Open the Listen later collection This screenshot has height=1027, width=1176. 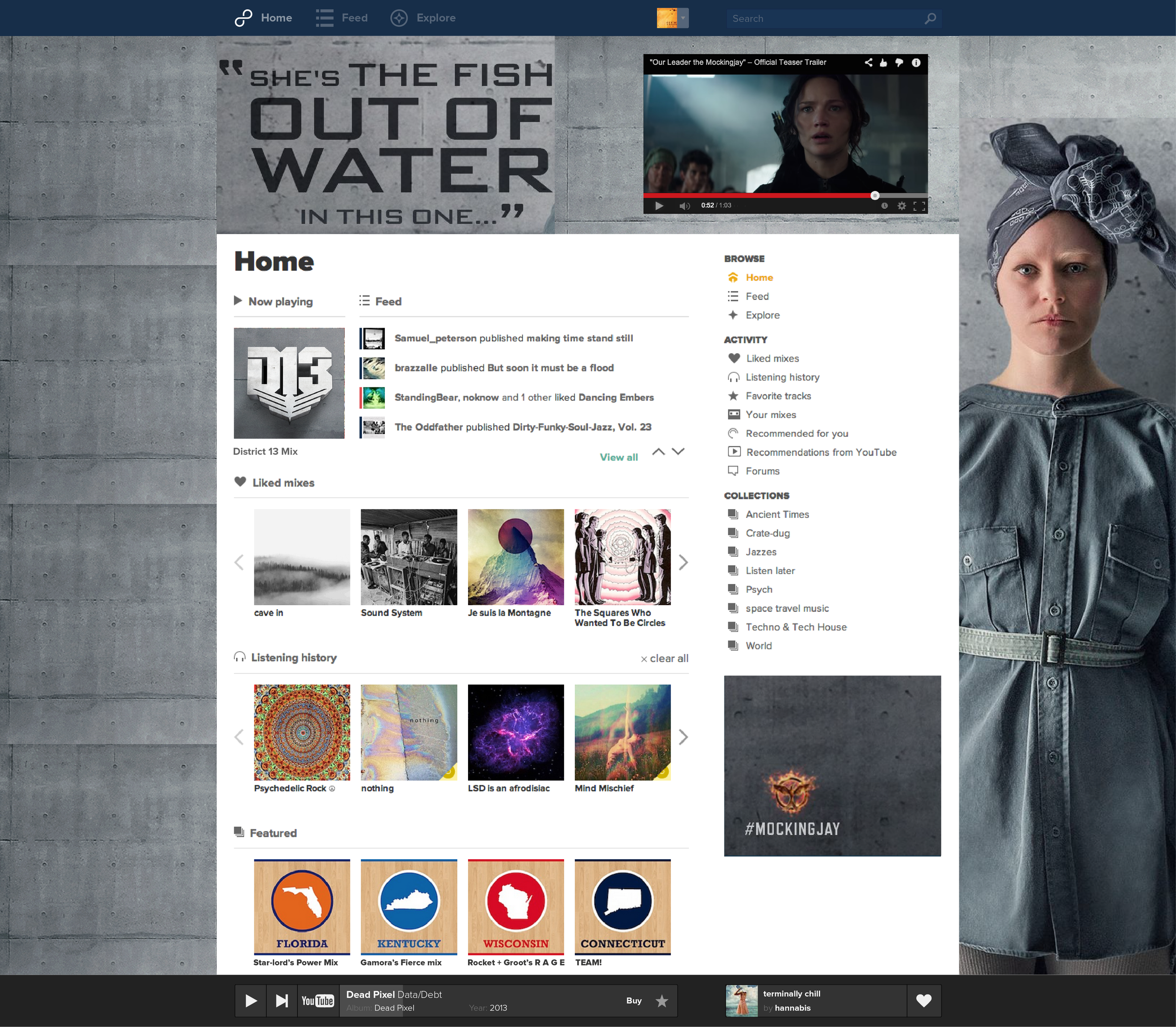click(770, 571)
